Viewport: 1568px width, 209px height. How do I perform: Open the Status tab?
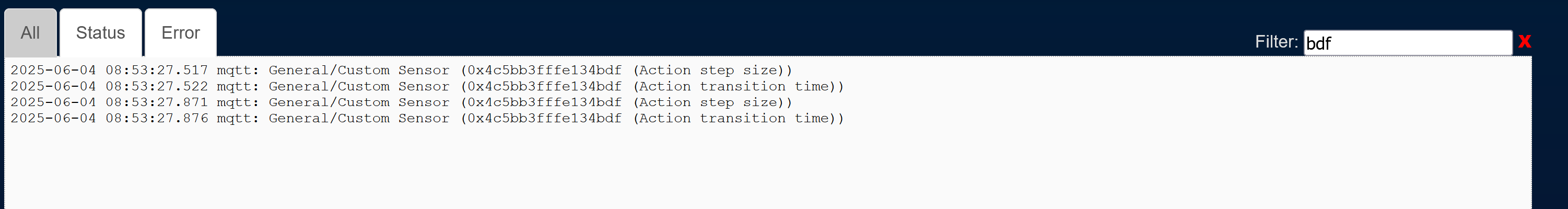[x=100, y=33]
